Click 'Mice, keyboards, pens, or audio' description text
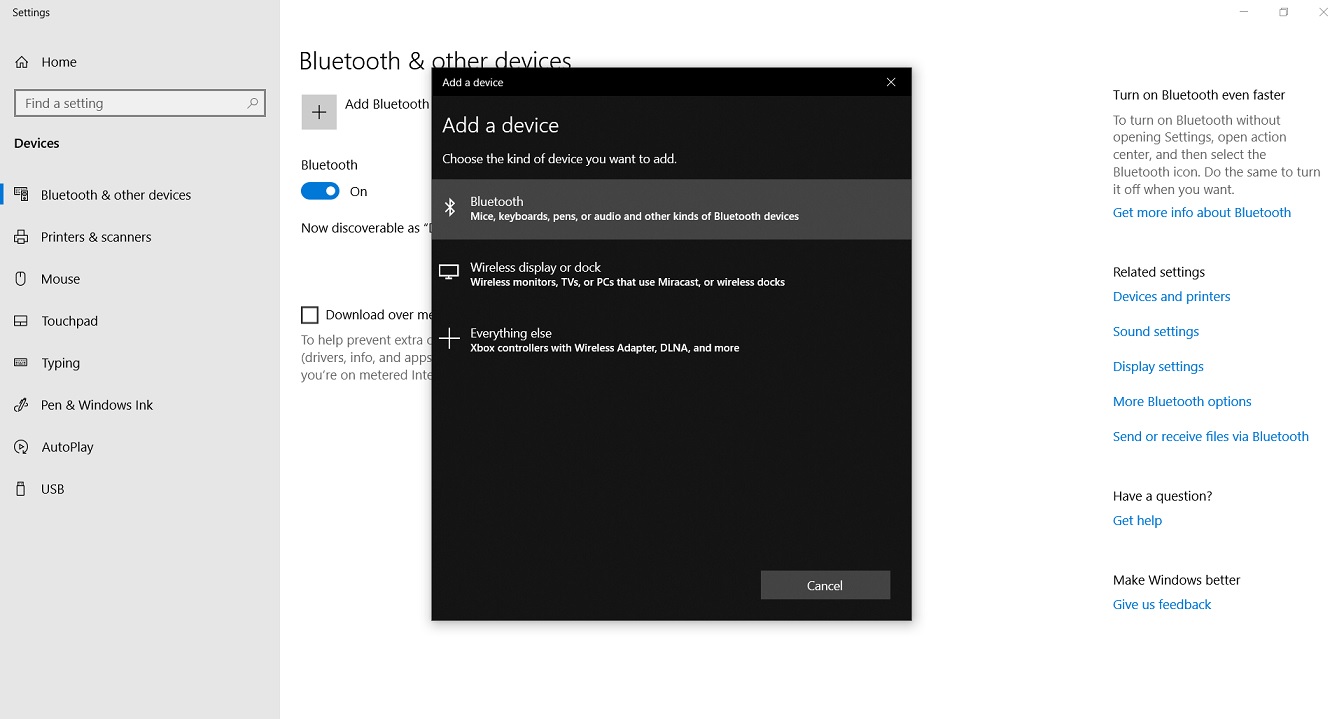Screen dimensions: 1344x719 point(635,216)
